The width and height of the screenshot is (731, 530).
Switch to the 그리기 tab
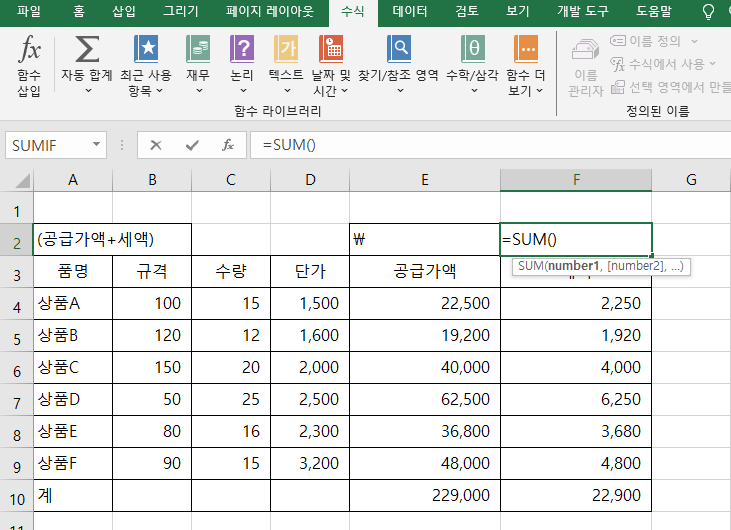(x=180, y=11)
